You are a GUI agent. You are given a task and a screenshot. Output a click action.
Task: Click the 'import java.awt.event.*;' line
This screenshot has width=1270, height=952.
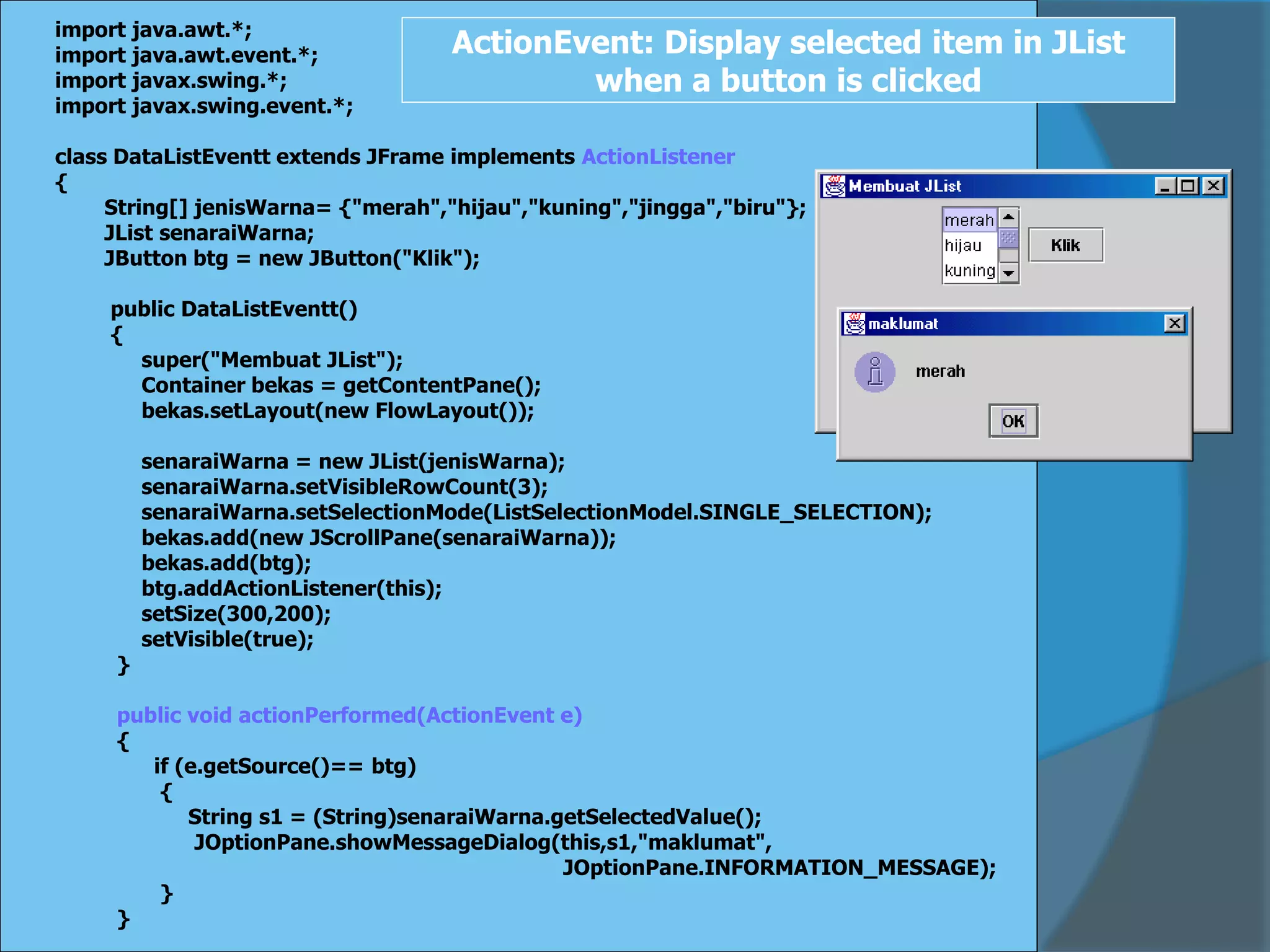pyautogui.click(x=187, y=55)
